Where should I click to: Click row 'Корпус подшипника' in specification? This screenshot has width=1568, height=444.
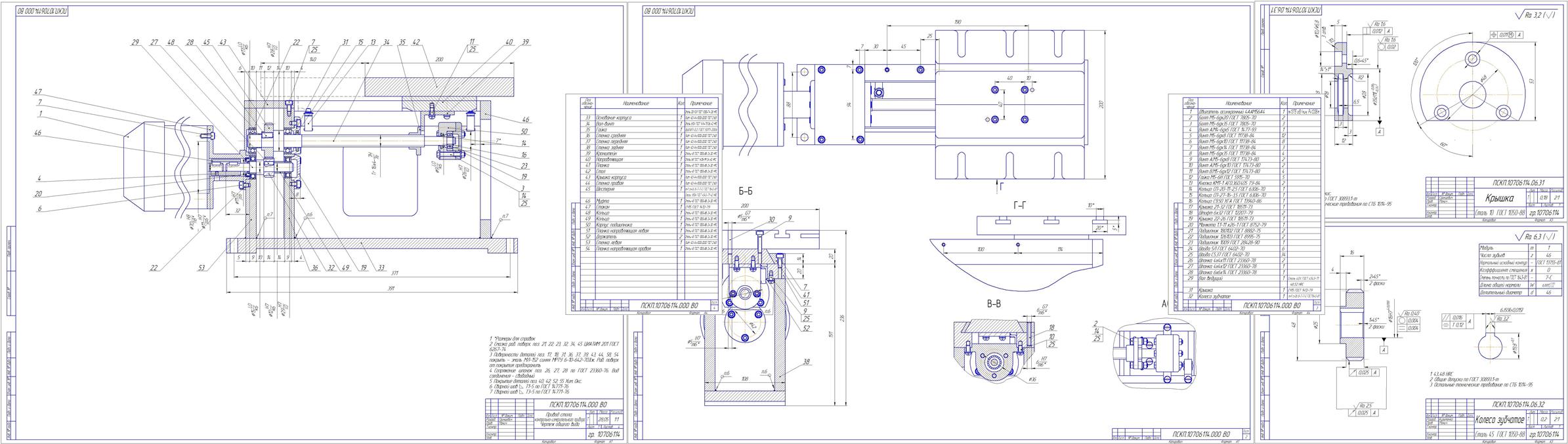[649, 224]
